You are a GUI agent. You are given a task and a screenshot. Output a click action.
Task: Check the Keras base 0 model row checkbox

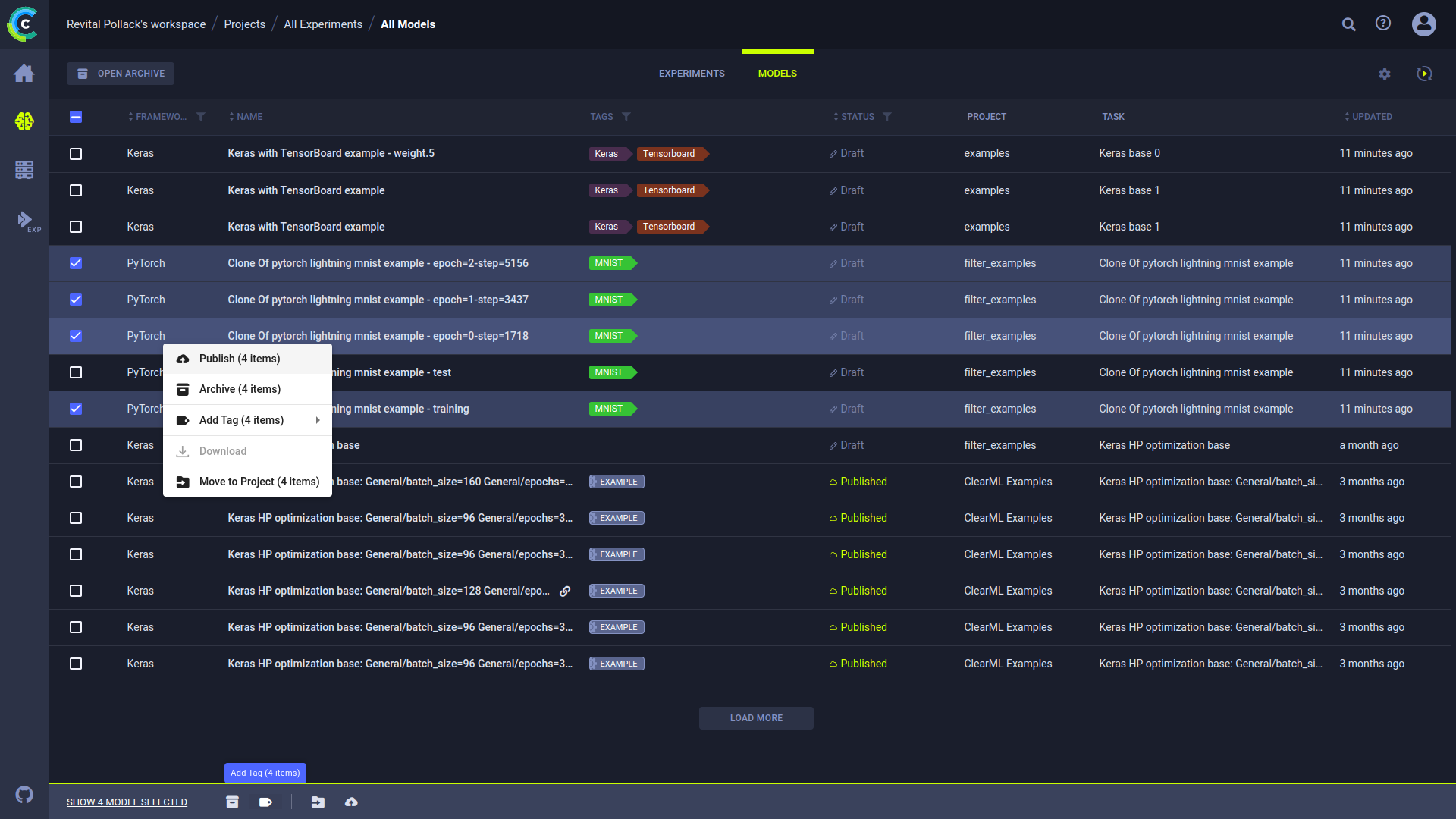coord(76,154)
